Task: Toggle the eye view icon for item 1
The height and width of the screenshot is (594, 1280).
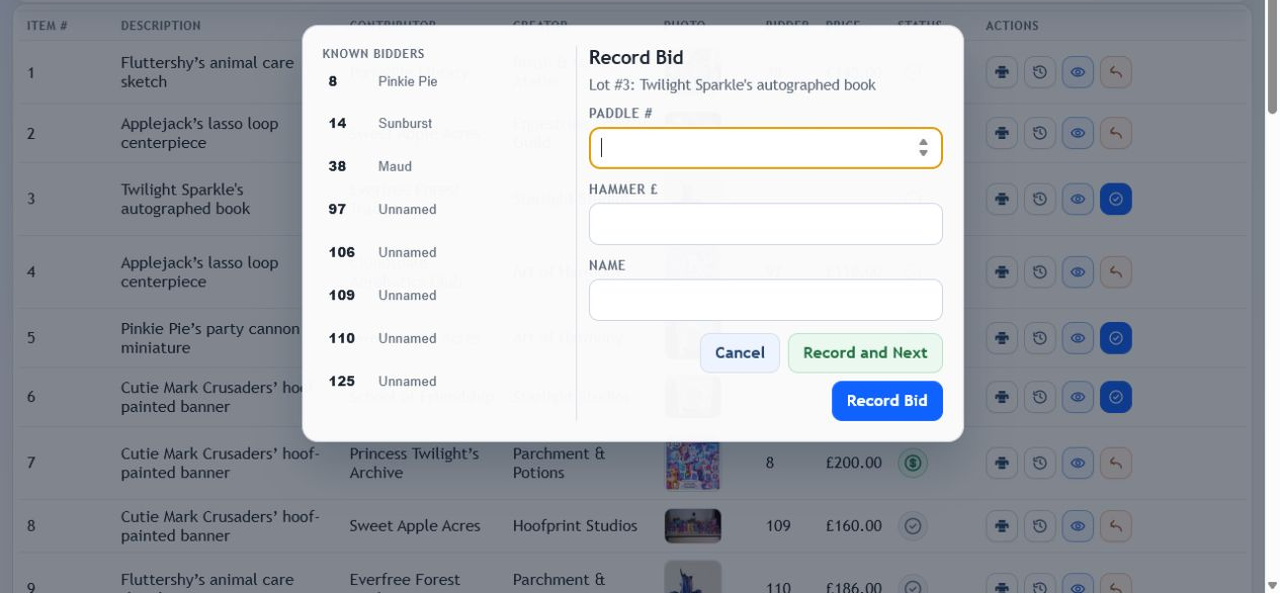Action: pos(1078,72)
